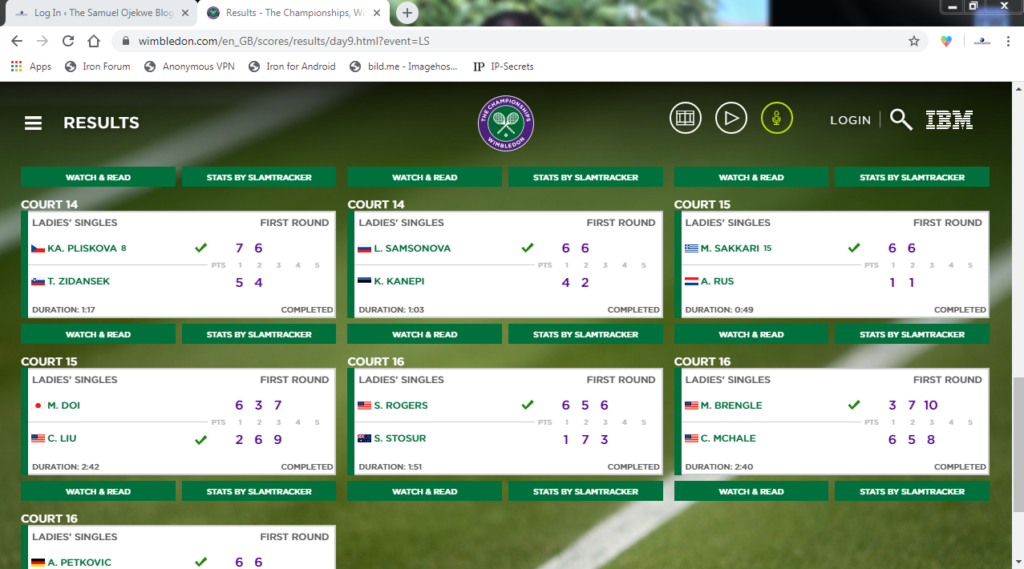The width and height of the screenshot is (1024, 569).
Task: Open Stats by Slamtracker under Brengle match
Action: [x=912, y=491]
